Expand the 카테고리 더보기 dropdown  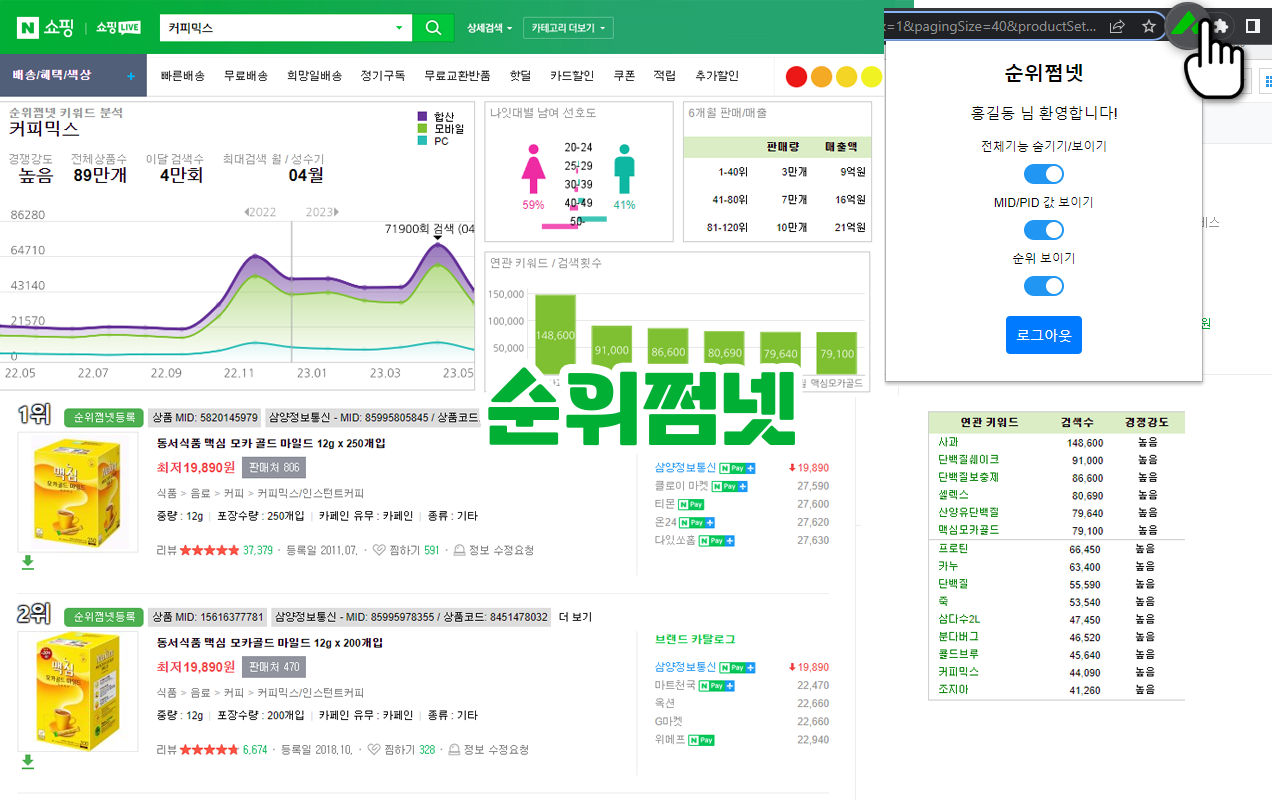coord(568,28)
